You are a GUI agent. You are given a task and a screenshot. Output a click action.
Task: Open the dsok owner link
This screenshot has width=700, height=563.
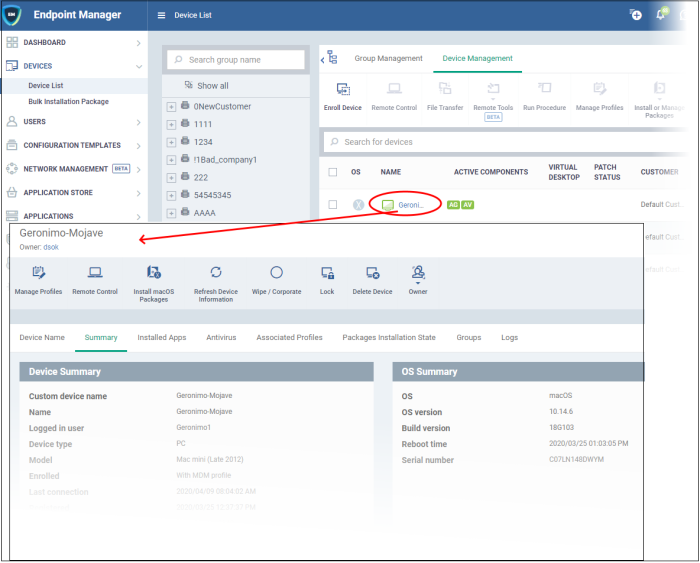click(51, 247)
